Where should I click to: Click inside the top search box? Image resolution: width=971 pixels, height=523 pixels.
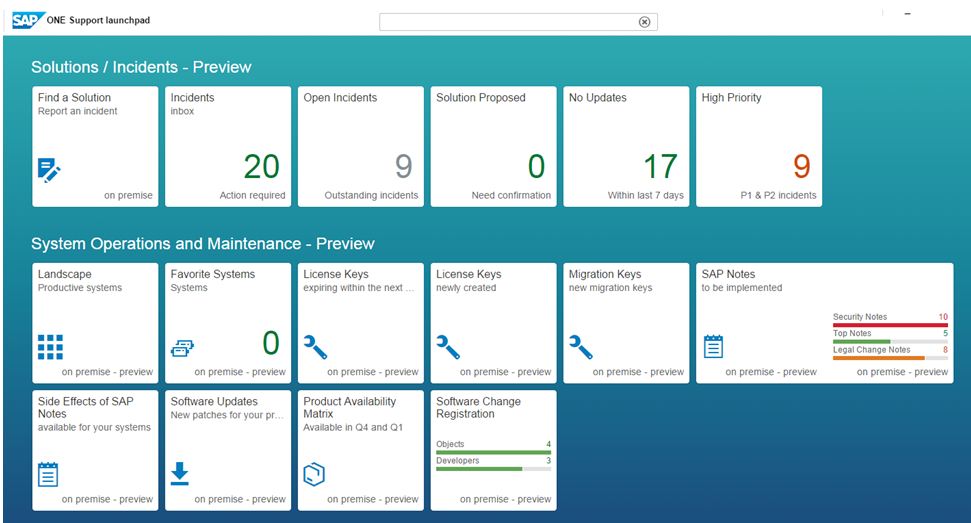508,22
